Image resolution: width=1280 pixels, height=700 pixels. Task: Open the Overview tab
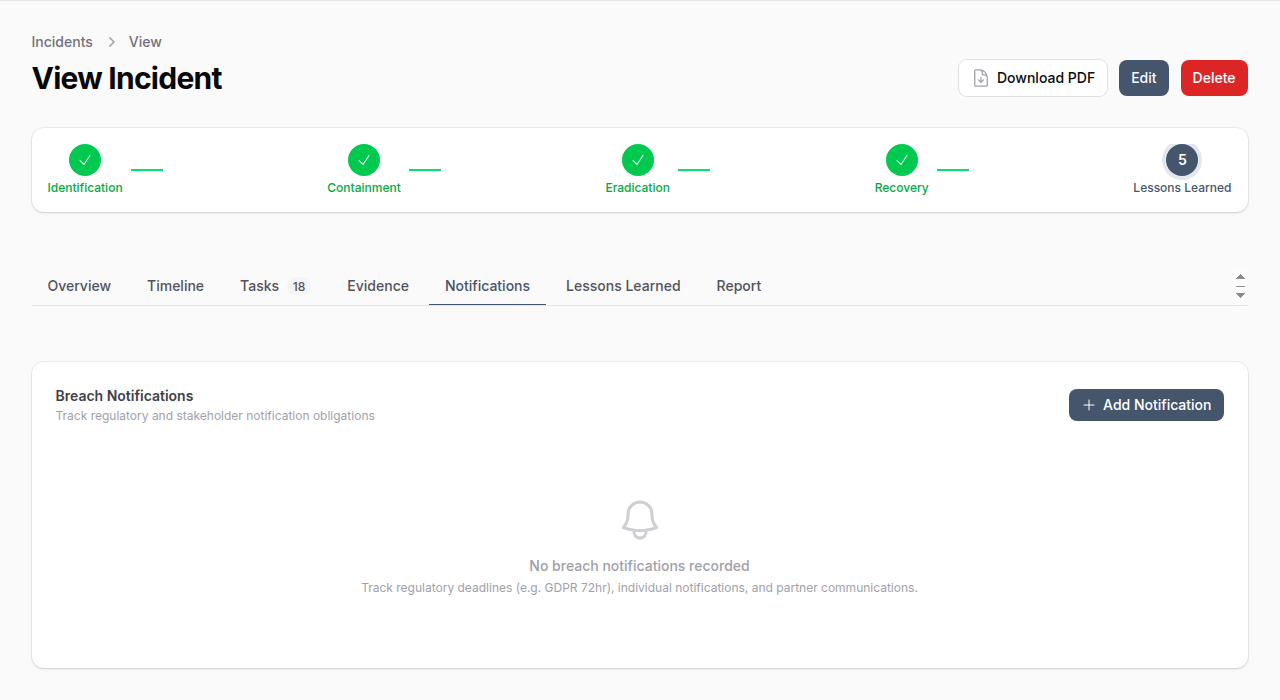pyautogui.click(x=79, y=286)
